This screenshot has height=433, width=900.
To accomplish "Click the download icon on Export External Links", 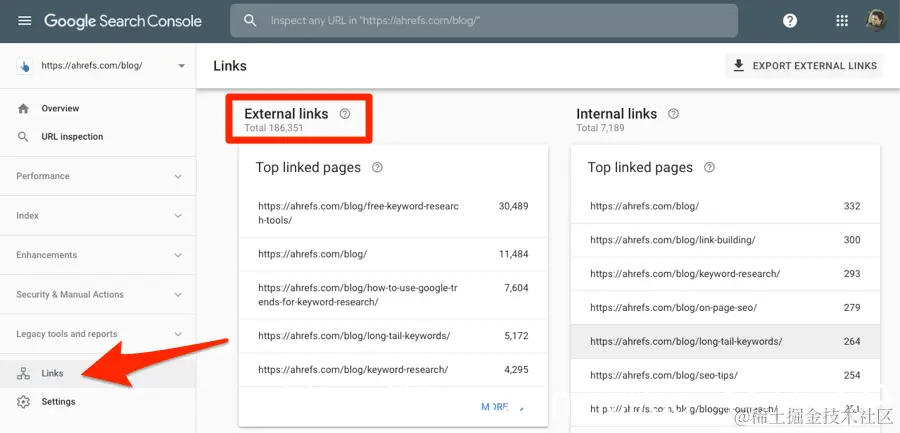I will [x=739, y=65].
